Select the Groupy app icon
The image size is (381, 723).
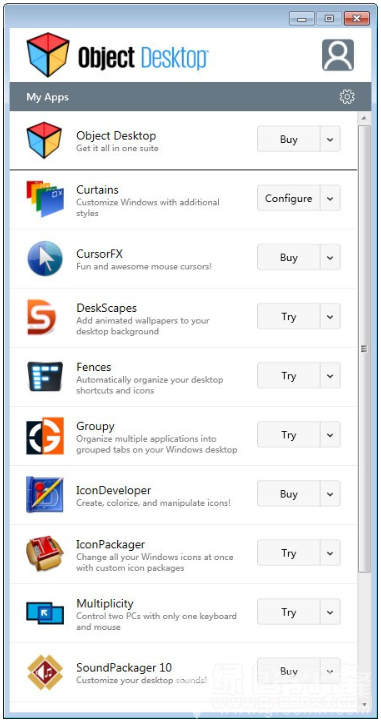coord(45,435)
